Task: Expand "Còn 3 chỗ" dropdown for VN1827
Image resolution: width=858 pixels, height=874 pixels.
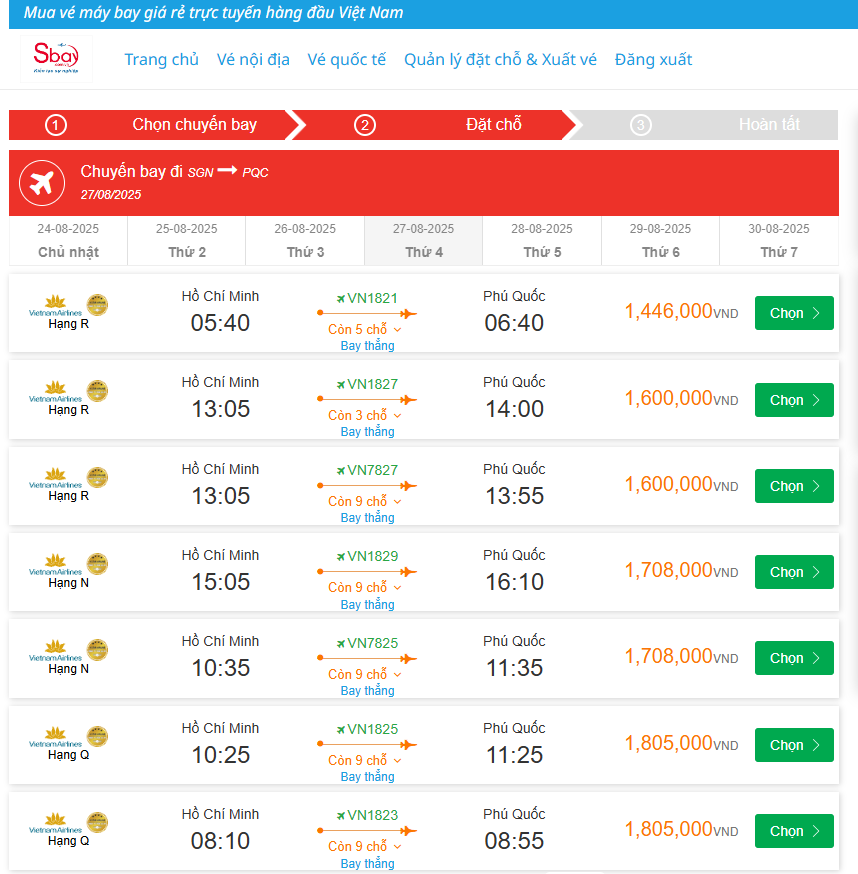Action: pyautogui.click(x=365, y=415)
